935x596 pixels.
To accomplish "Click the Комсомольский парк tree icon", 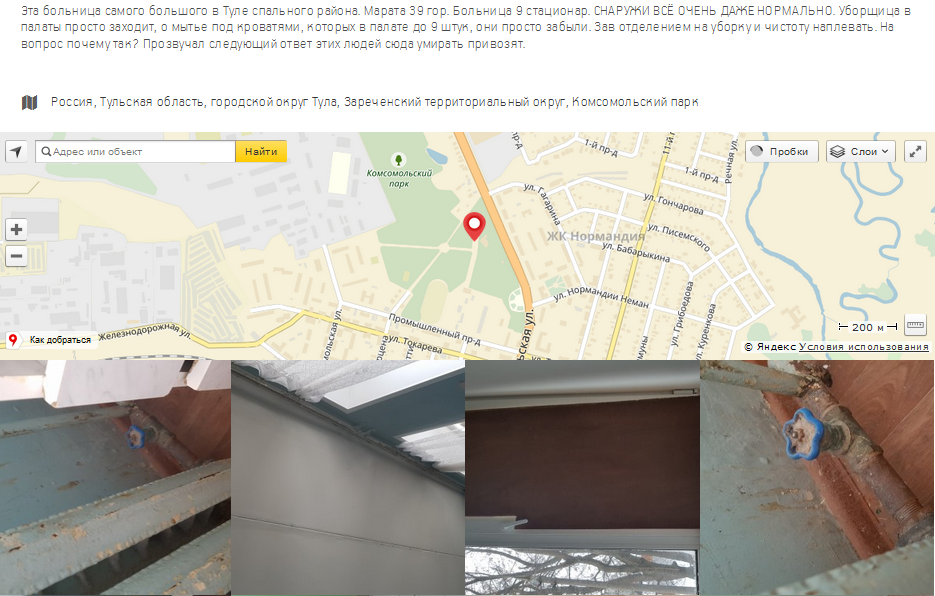I will coord(398,160).
